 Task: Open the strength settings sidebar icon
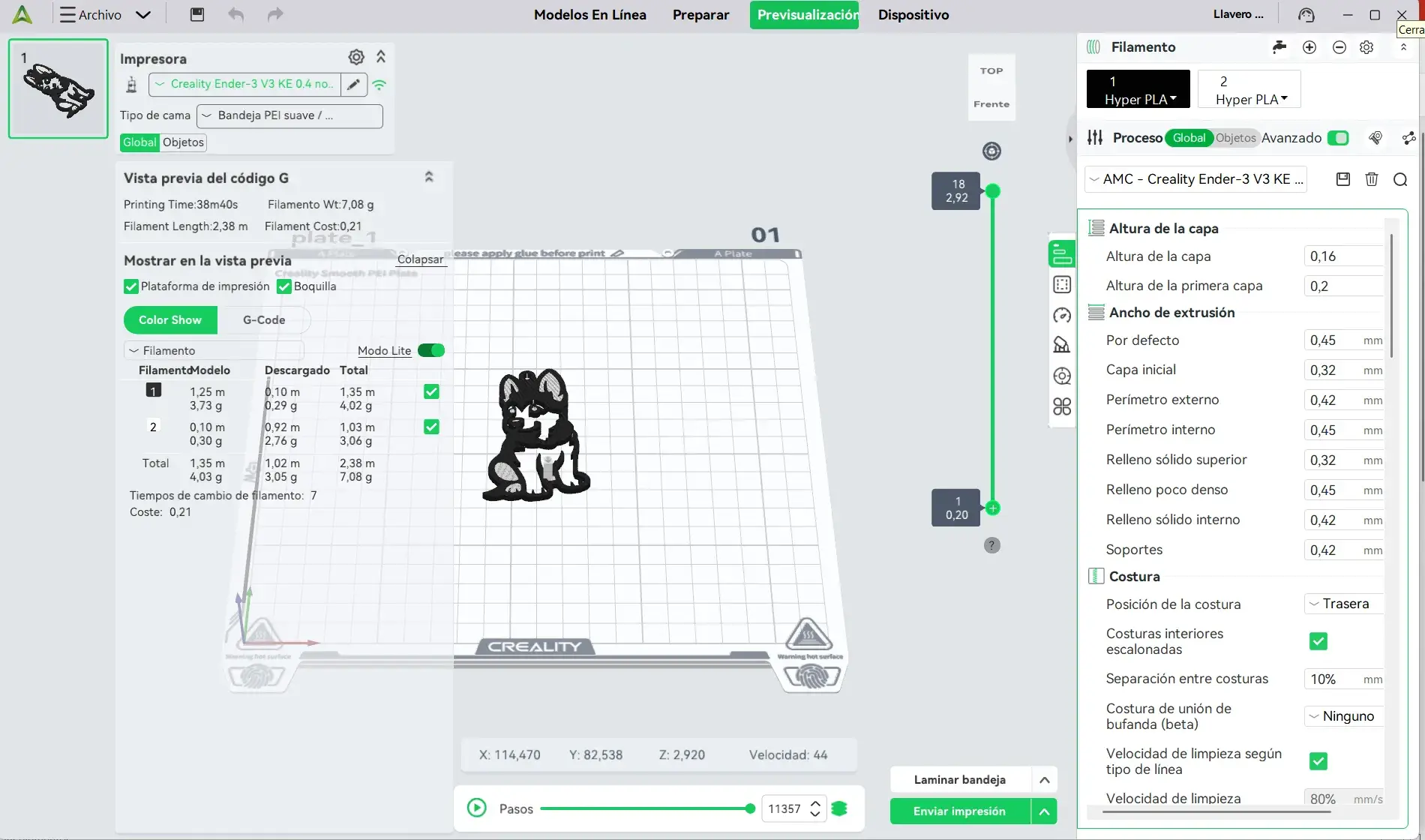coord(1062,285)
